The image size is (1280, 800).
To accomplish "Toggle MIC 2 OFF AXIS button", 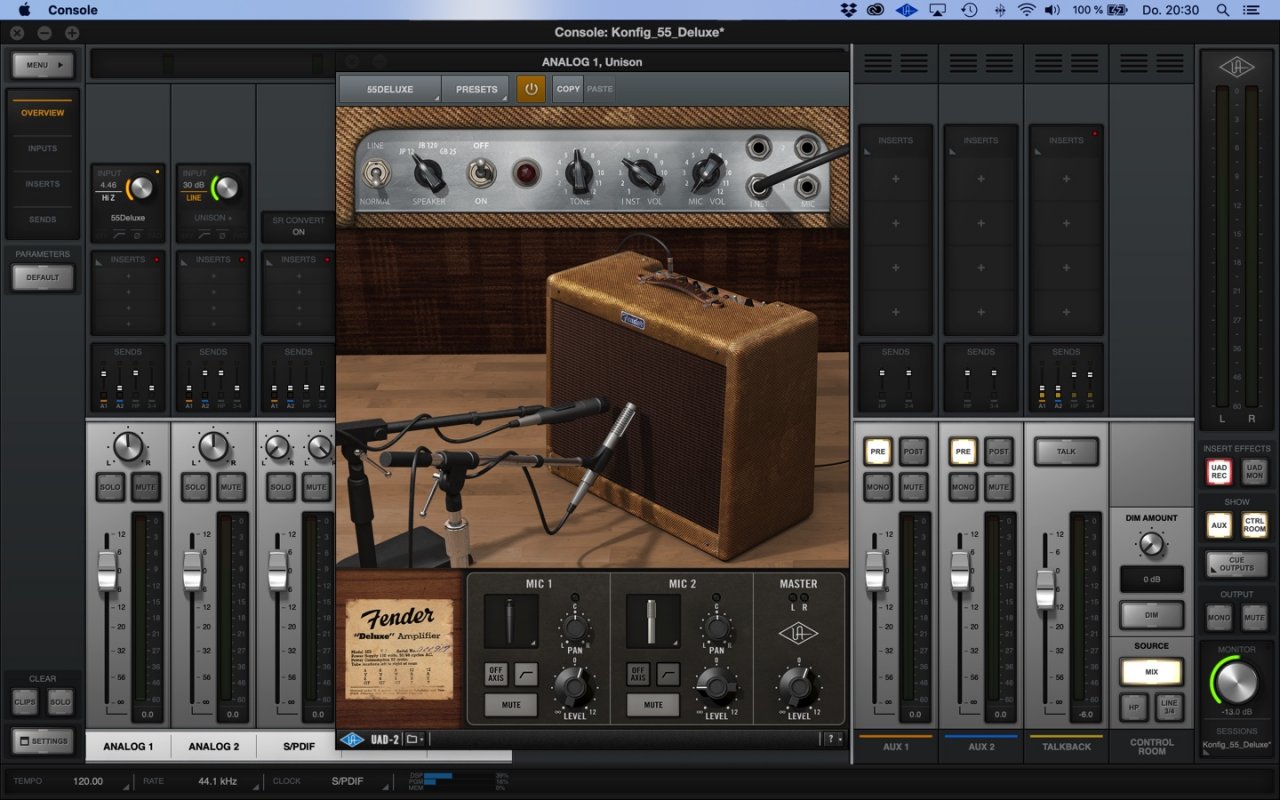I will coord(638,673).
